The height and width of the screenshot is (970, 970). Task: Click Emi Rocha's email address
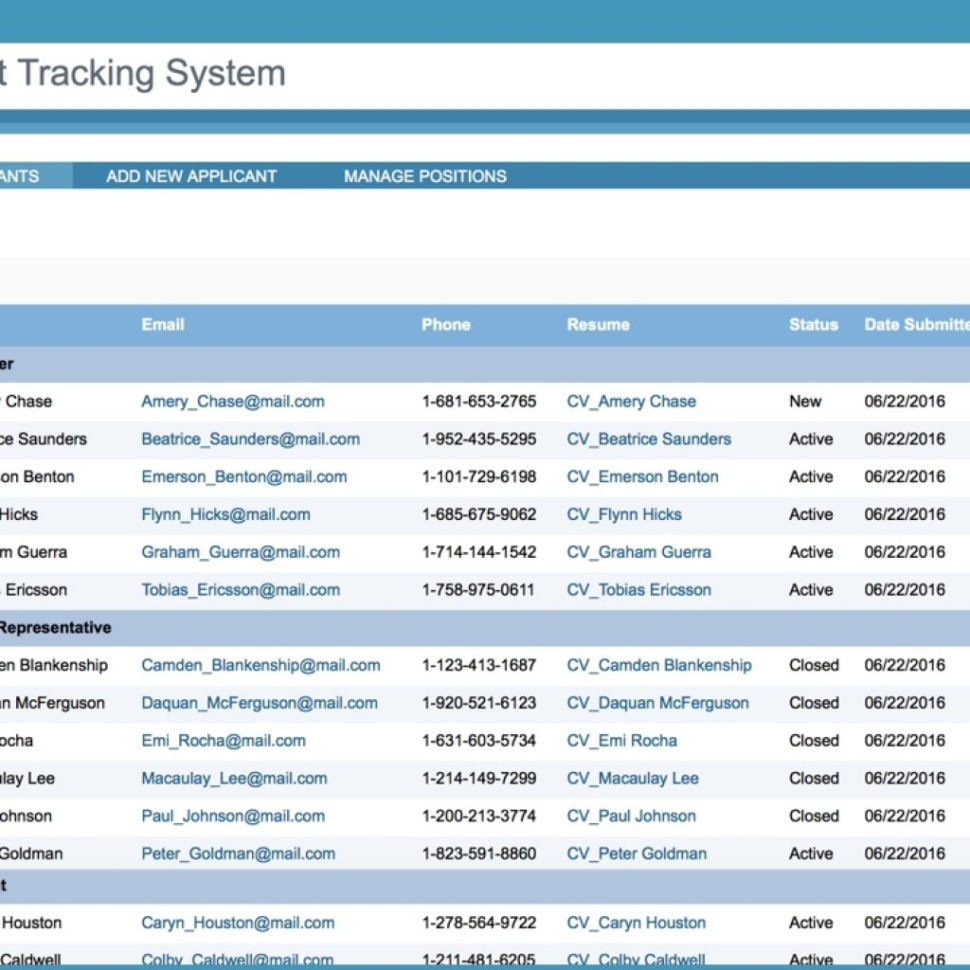click(224, 741)
